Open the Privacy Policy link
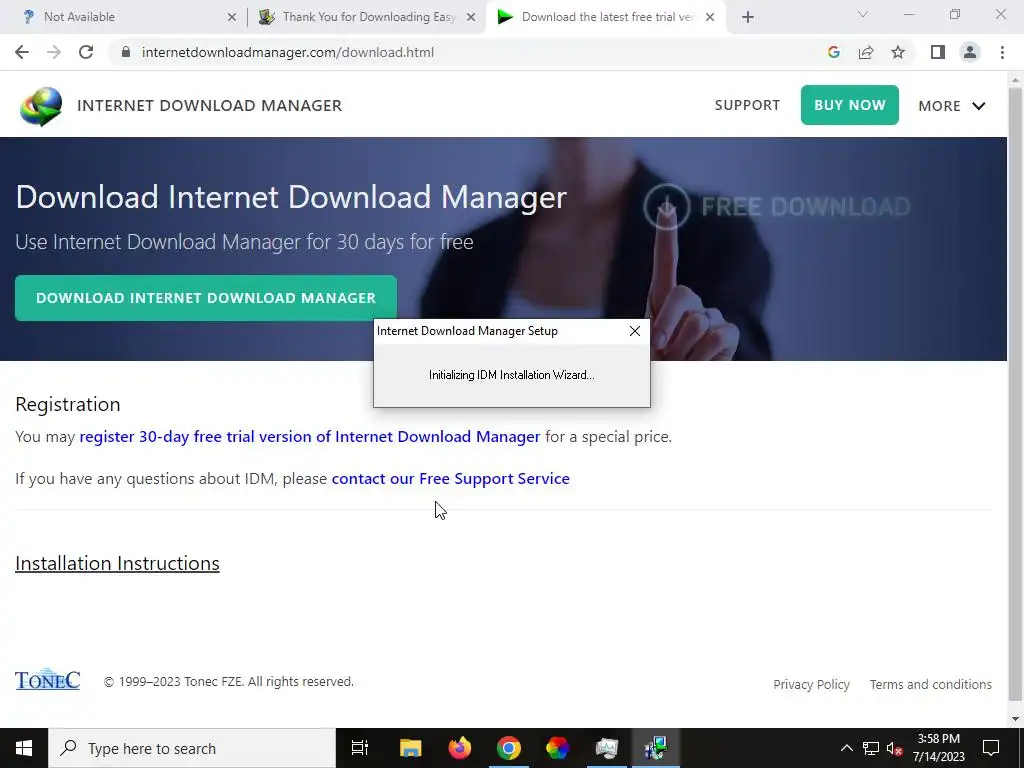Screen dimensions: 1024x768 click(x=811, y=684)
